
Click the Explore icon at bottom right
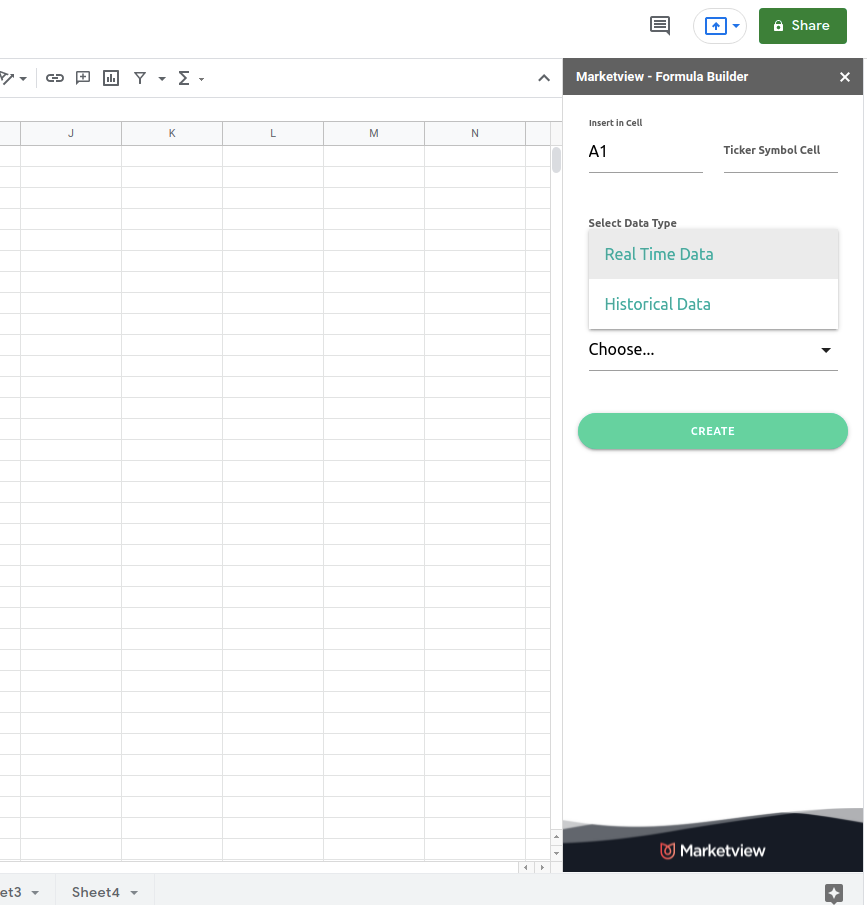pyautogui.click(x=834, y=893)
